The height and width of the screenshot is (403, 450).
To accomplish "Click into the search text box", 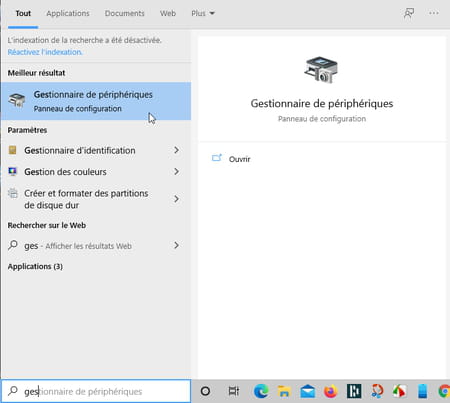I will pos(96,391).
